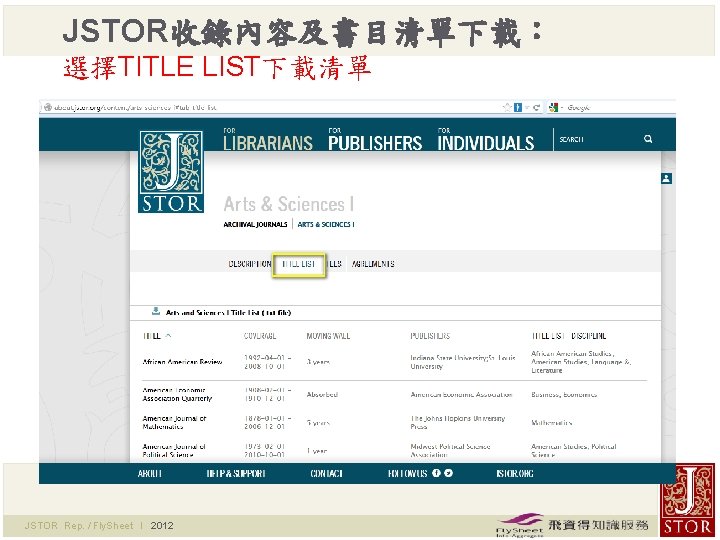
Task: Click the Business, Economics discipline text
Action: pos(564,395)
